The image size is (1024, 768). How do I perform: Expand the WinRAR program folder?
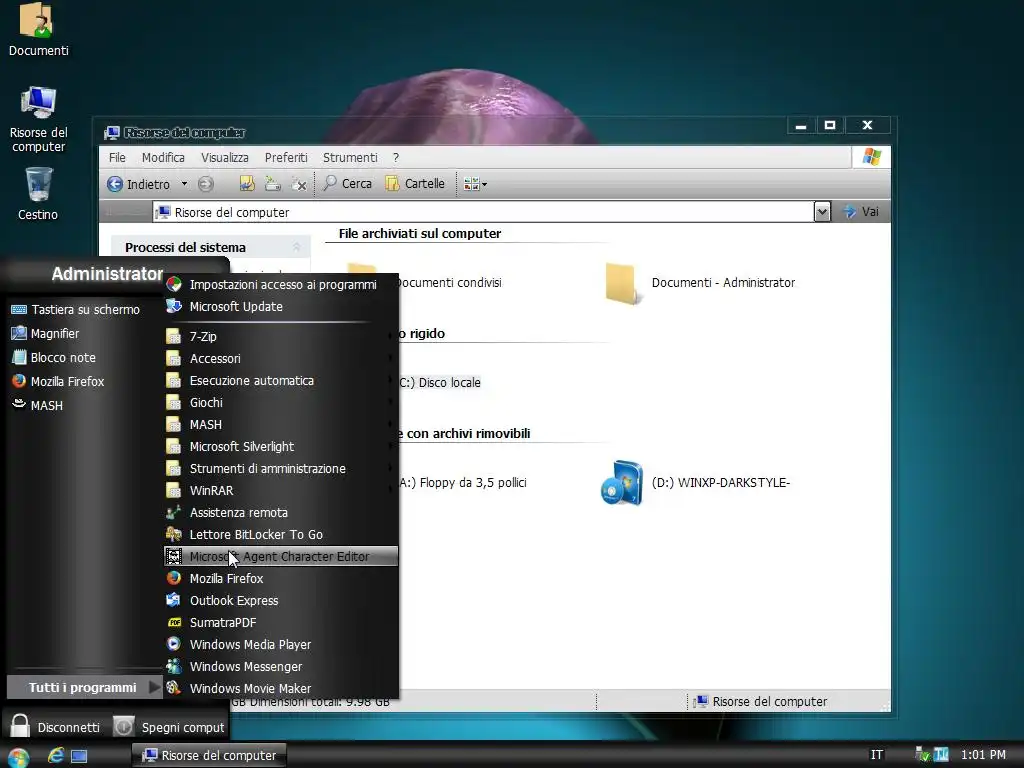[280, 490]
